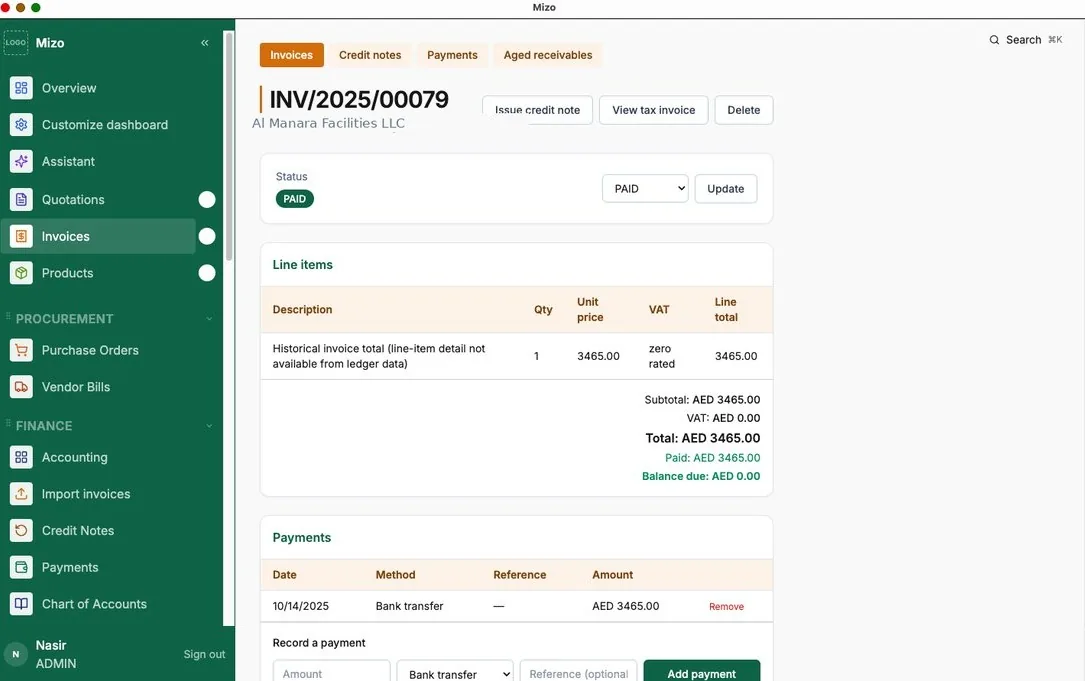This screenshot has height=681, width=1085.
Task: Click the Paid: AED 3465.00 text
Action: 712,457
